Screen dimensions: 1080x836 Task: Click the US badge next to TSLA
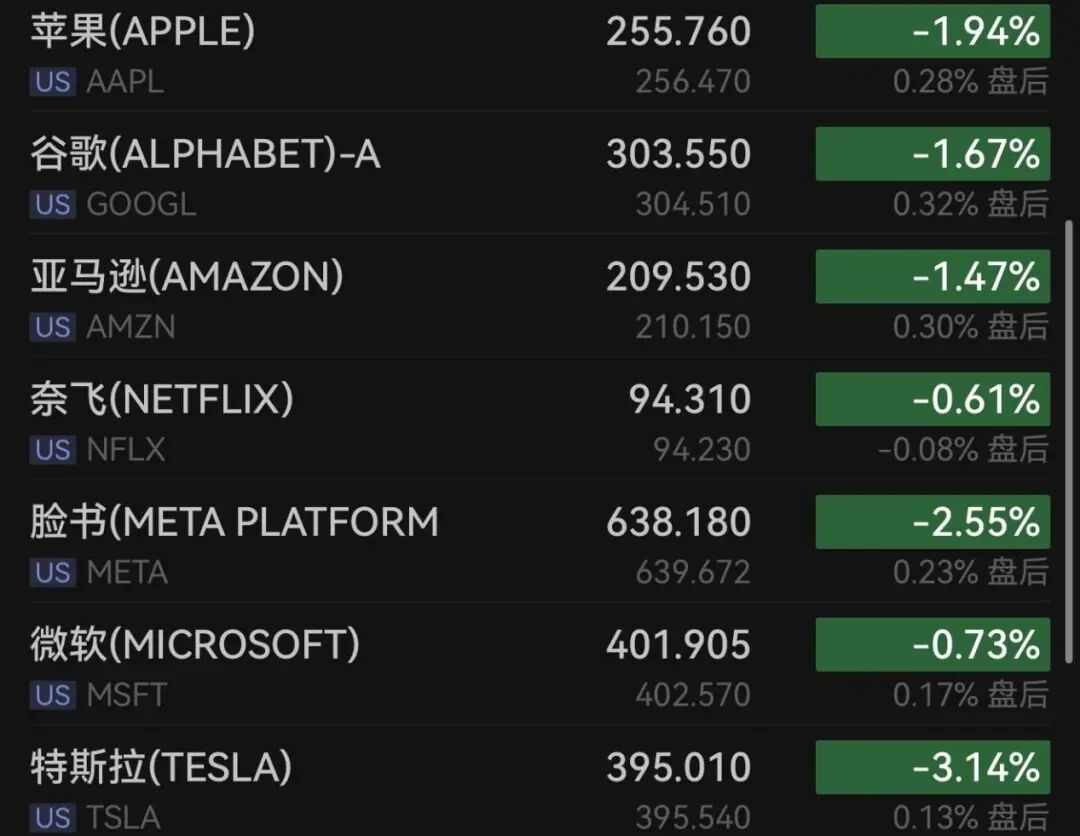[x=52, y=817]
